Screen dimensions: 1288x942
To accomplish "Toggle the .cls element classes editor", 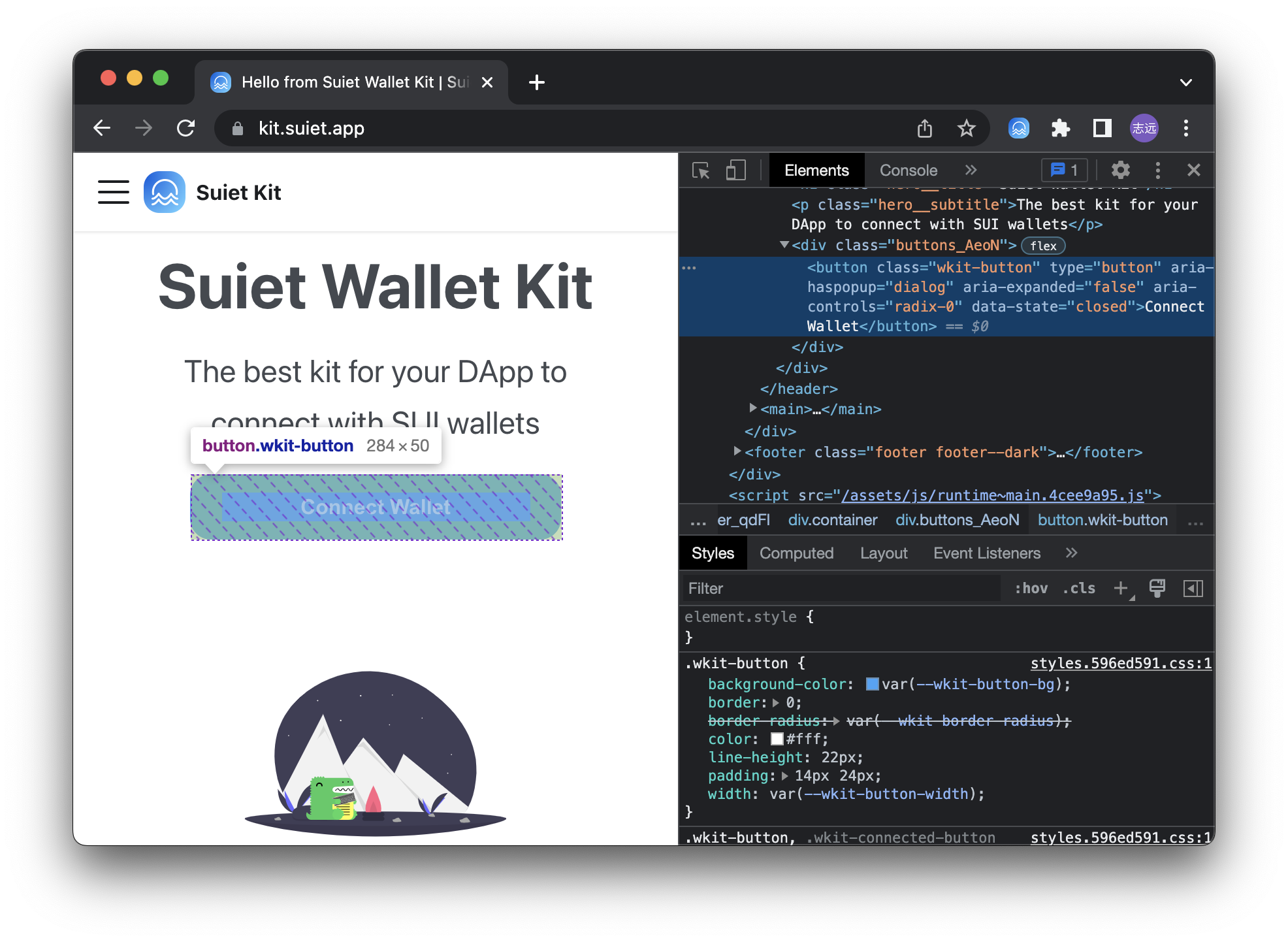I will click(x=1078, y=588).
